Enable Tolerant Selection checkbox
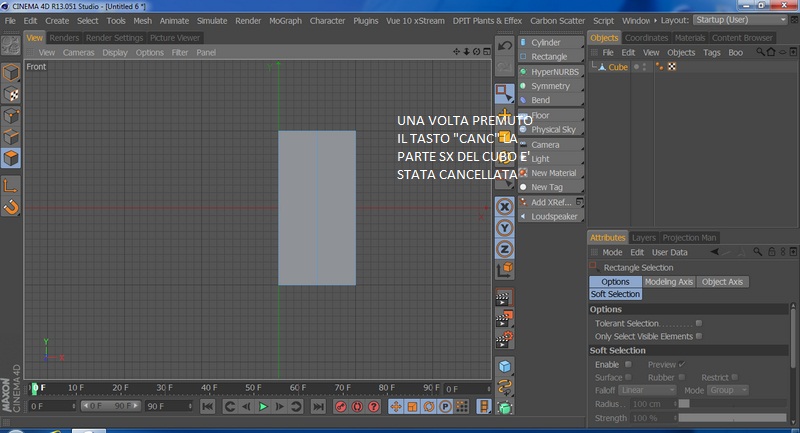Screen dimensions: 800x433 [699, 323]
